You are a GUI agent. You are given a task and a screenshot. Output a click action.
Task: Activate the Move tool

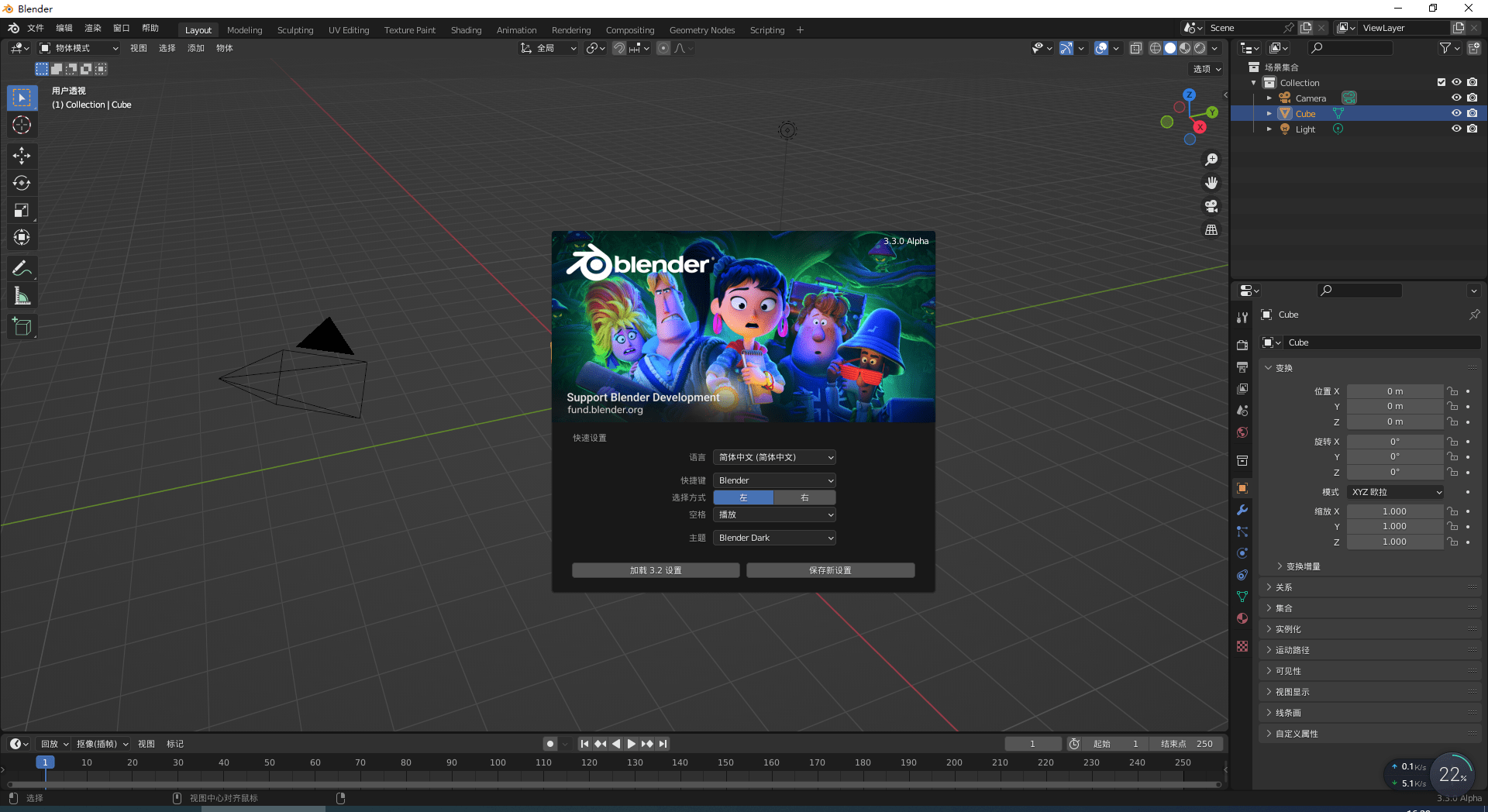[x=22, y=156]
